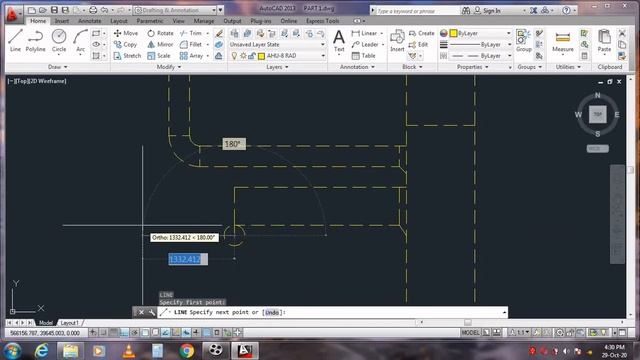Click the Insert block tool
This screenshot has height=360, width=640.
(x=397, y=41)
